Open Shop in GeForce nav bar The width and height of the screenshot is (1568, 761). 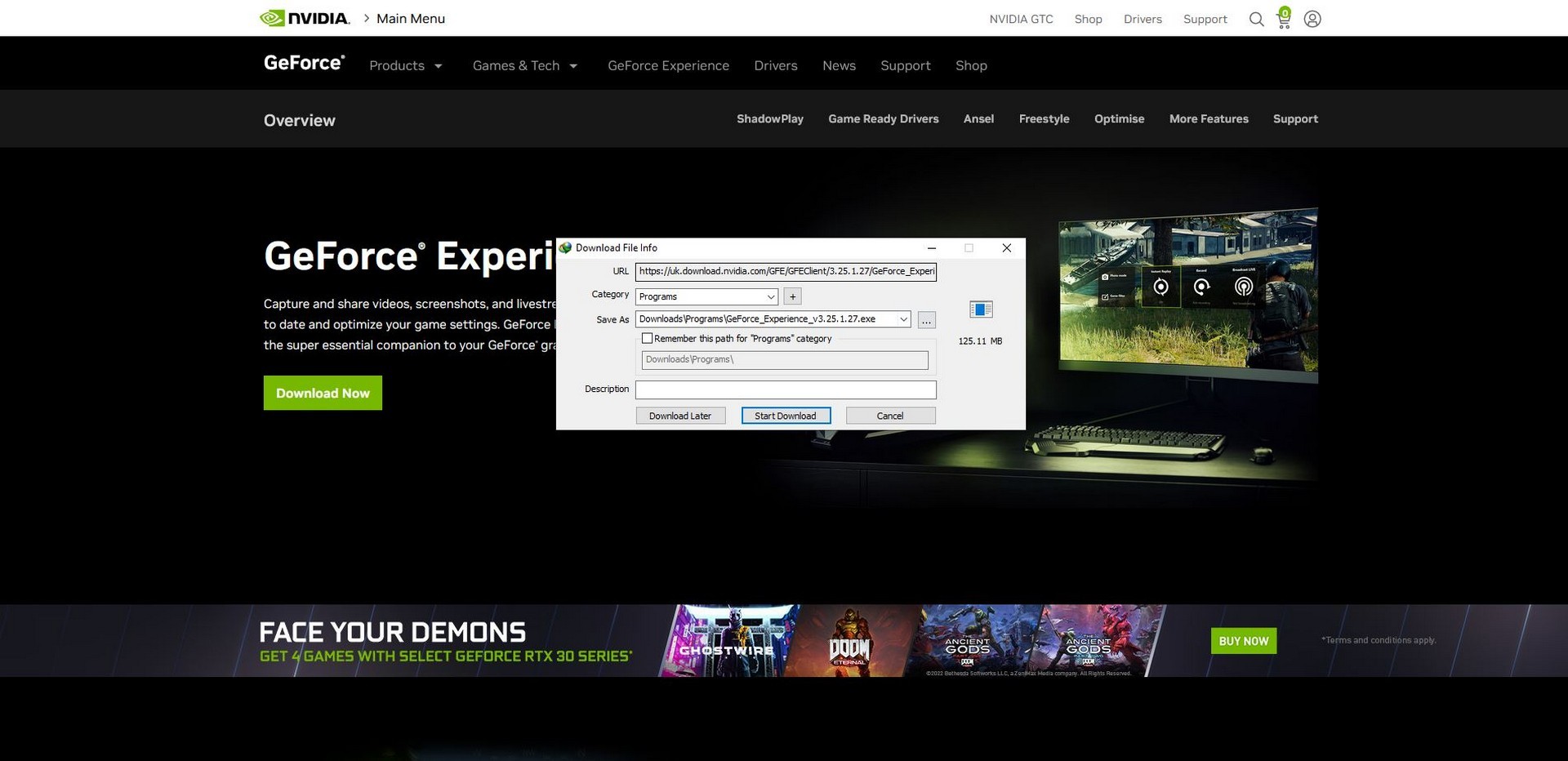click(x=971, y=65)
